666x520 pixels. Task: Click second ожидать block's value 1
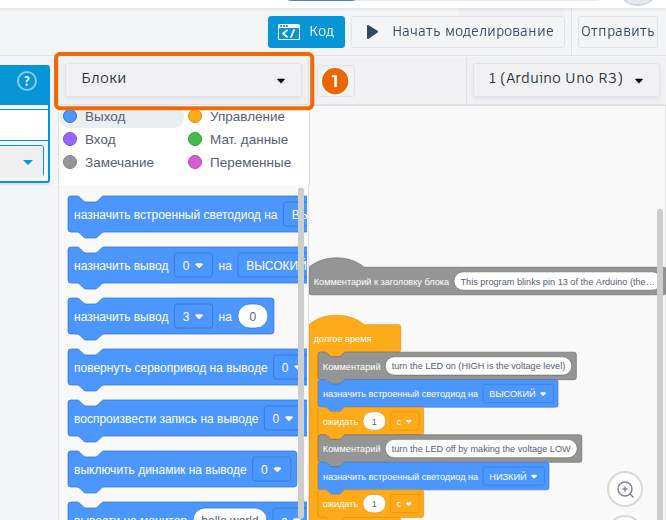[374, 504]
